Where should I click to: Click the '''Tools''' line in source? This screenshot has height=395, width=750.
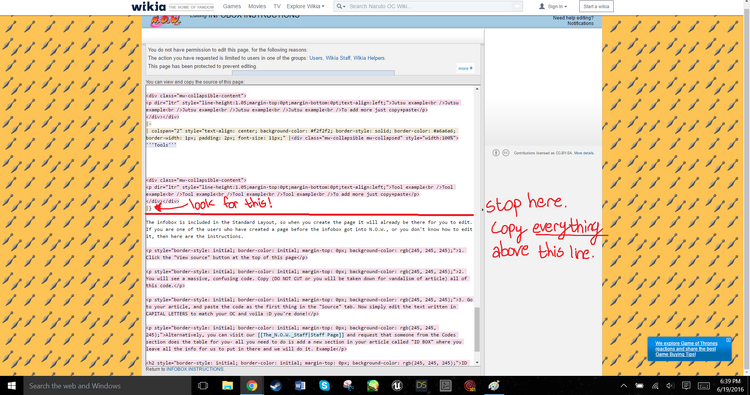[161, 145]
